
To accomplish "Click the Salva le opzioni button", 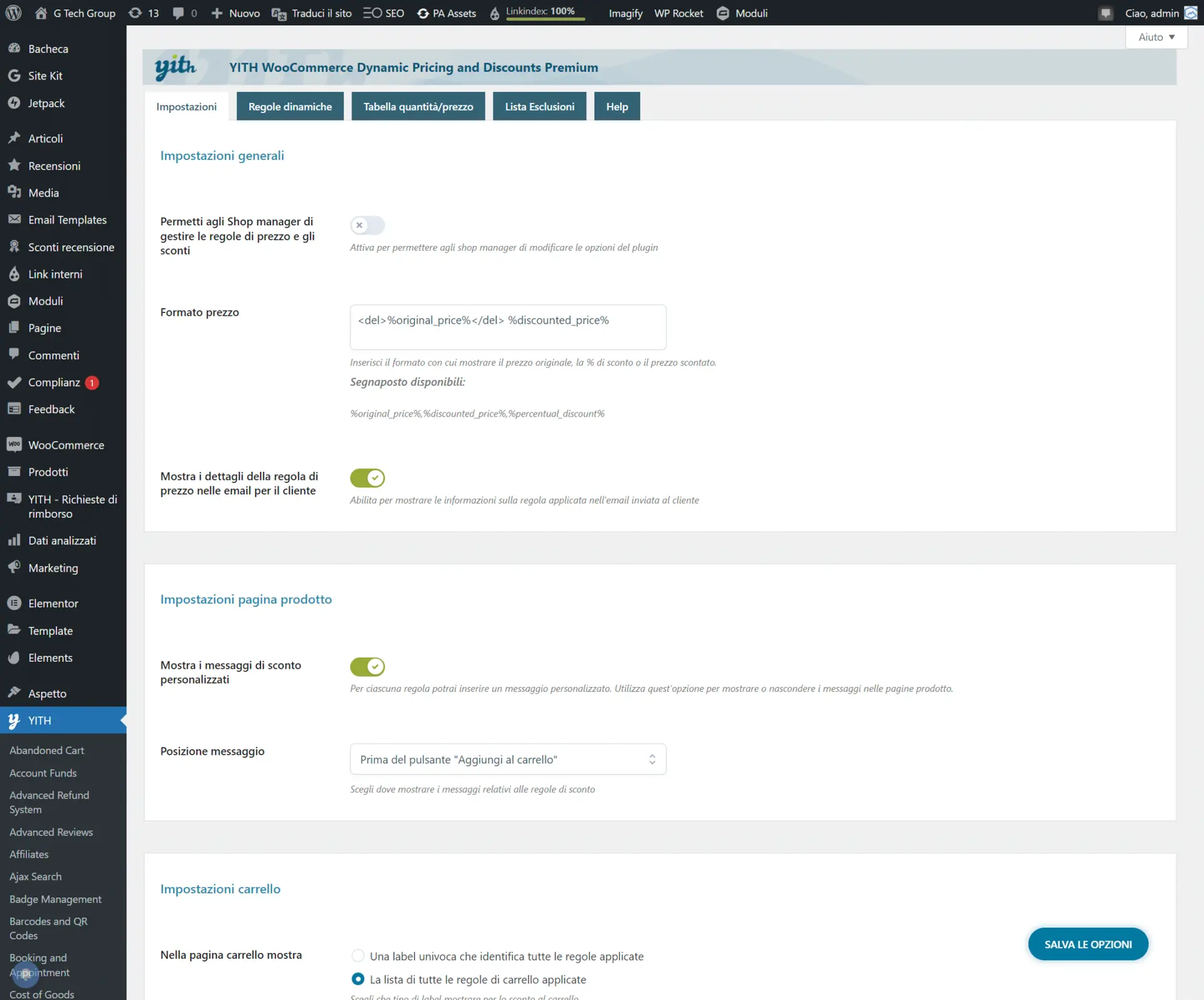I will coord(1088,944).
